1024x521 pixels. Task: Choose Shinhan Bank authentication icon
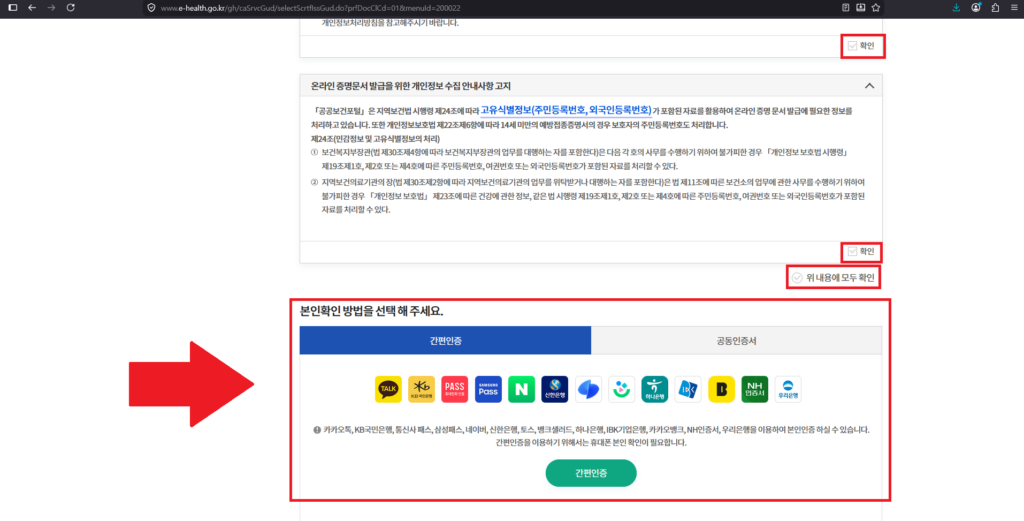(554, 389)
